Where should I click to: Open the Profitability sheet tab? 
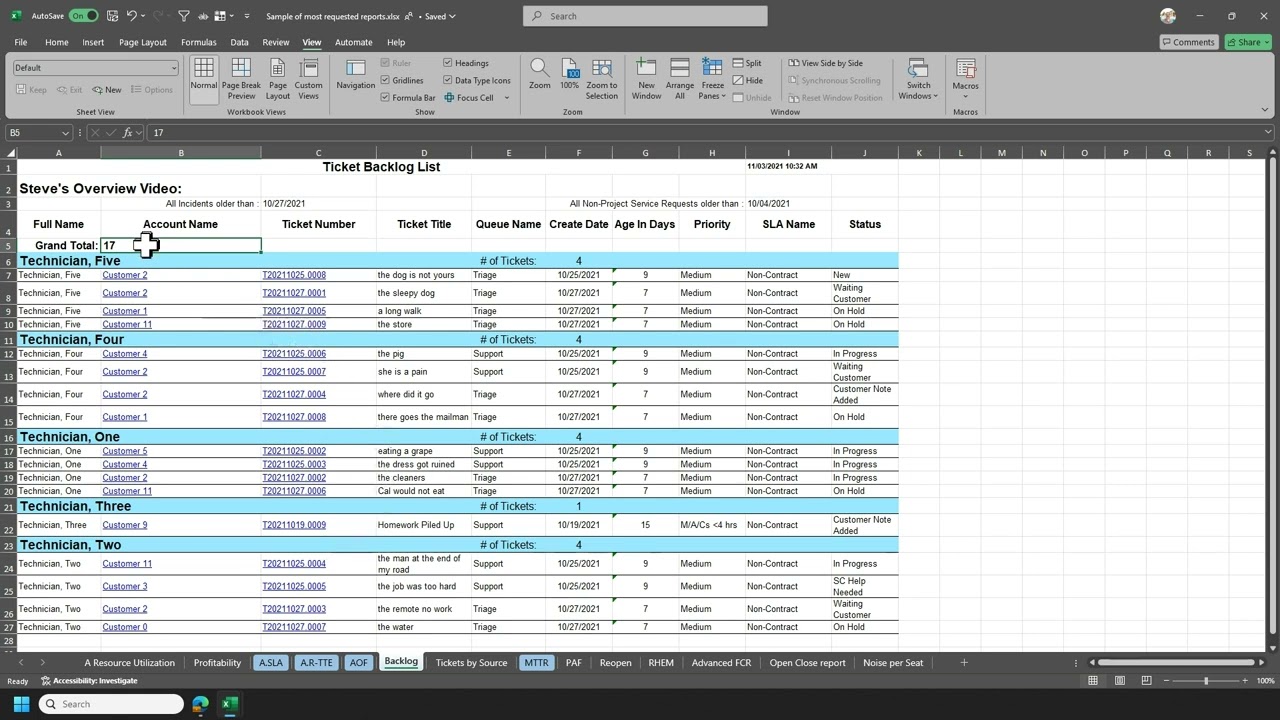point(217,662)
